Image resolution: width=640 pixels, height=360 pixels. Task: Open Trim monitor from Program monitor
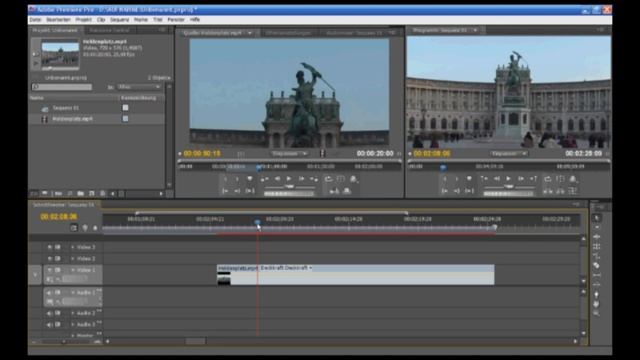(x=573, y=191)
